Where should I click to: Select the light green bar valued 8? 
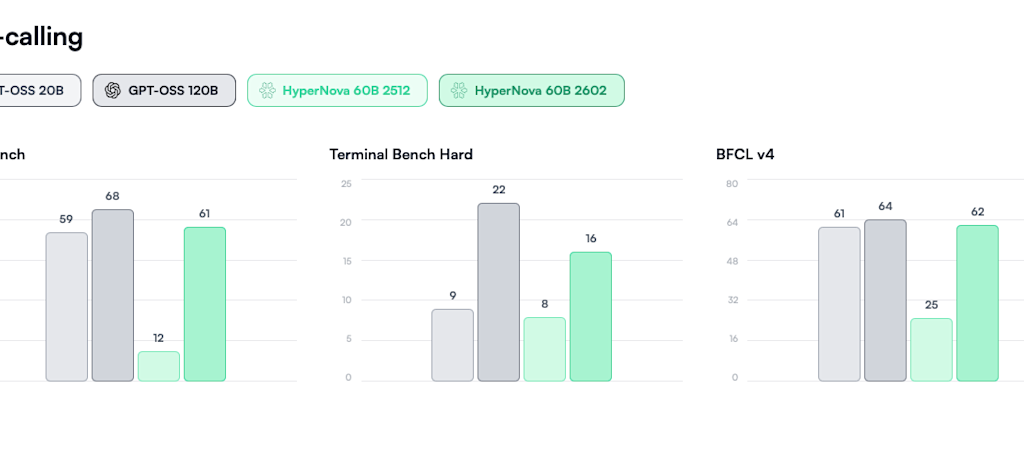pos(544,349)
